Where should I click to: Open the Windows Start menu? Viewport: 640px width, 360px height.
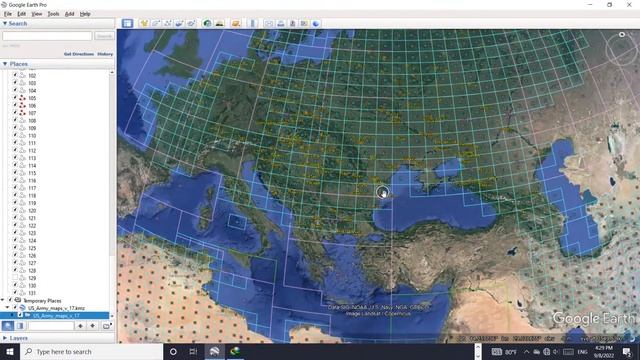[10, 351]
